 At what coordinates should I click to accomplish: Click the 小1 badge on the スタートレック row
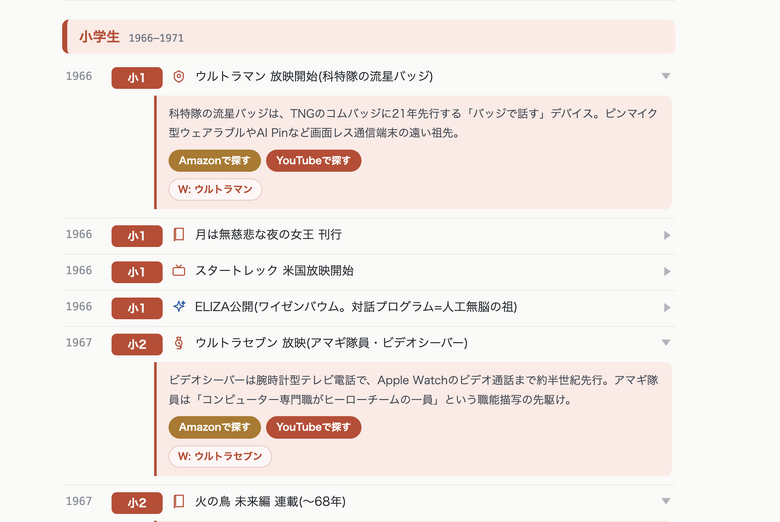pyautogui.click(x=137, y=272)
